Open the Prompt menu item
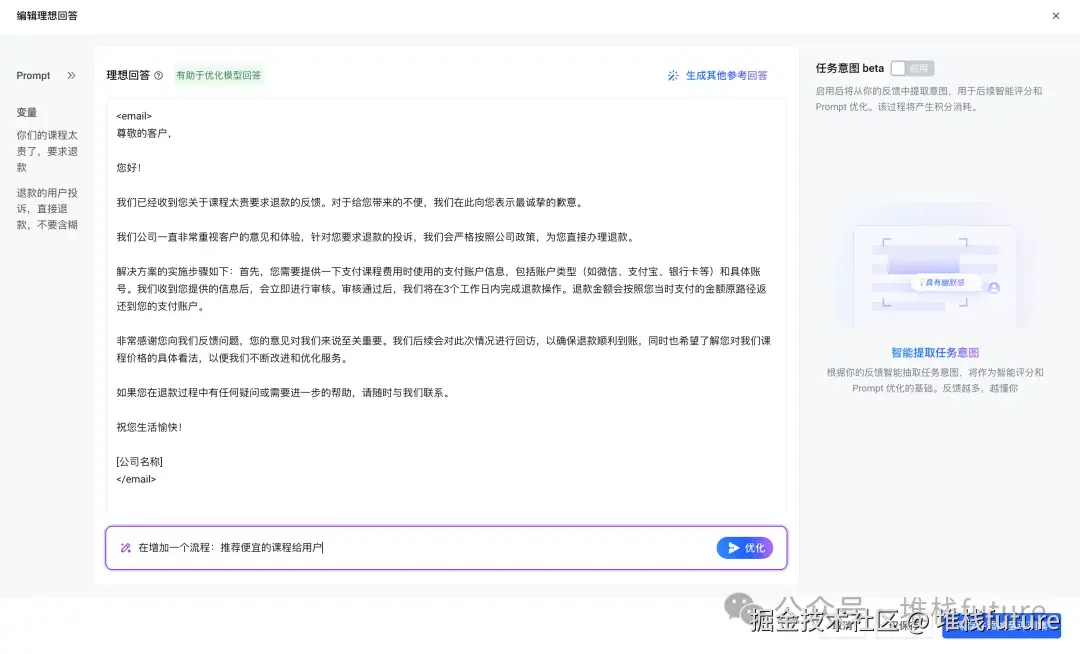Viewport: 1080px width, 654px height. 33,75
